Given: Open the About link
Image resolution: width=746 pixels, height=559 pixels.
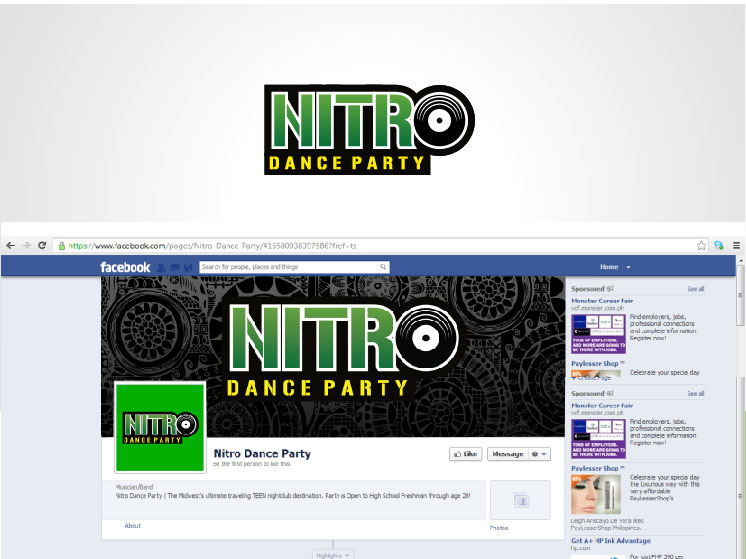Looking at the screenshot, I should [133, 526].
